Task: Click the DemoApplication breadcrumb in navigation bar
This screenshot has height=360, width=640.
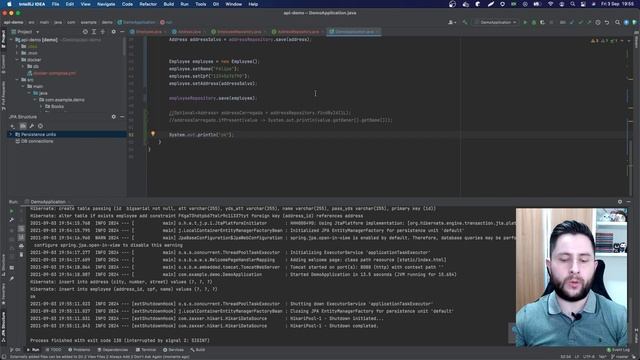Action: coord(136,22)
